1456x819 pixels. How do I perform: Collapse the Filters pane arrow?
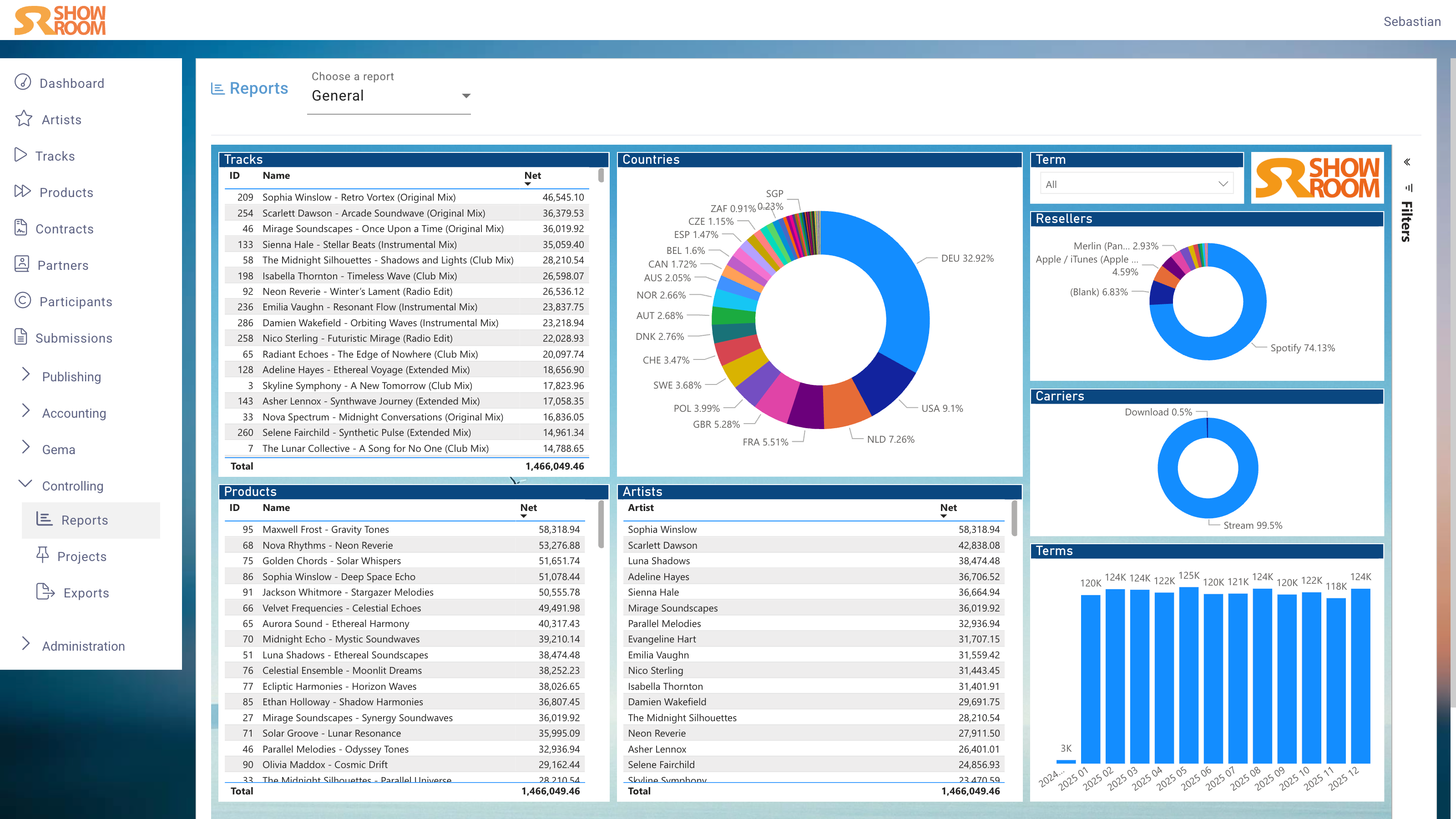pyautogui.click(x=1407, y=162)
